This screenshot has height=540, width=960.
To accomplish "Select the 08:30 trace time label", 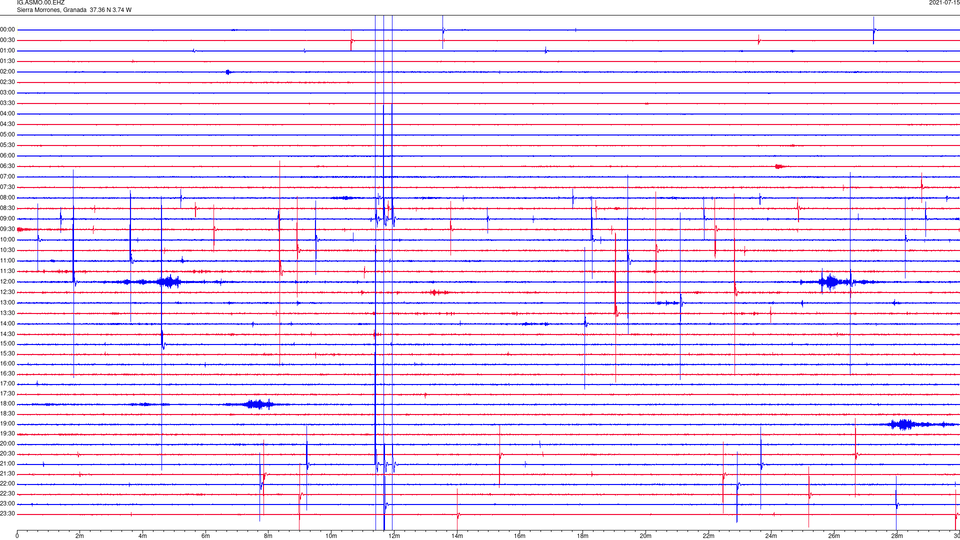I will [x=8, y=208].
